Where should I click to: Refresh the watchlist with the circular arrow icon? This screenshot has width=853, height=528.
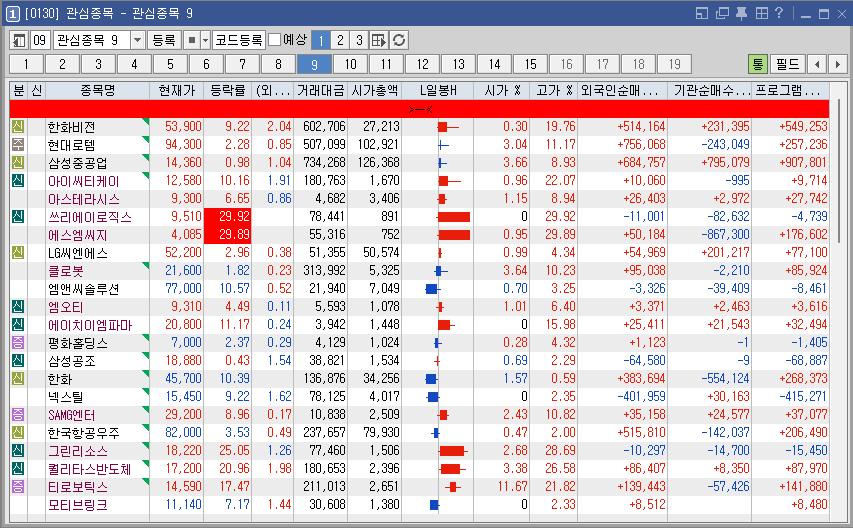click(x=399, y=40)
